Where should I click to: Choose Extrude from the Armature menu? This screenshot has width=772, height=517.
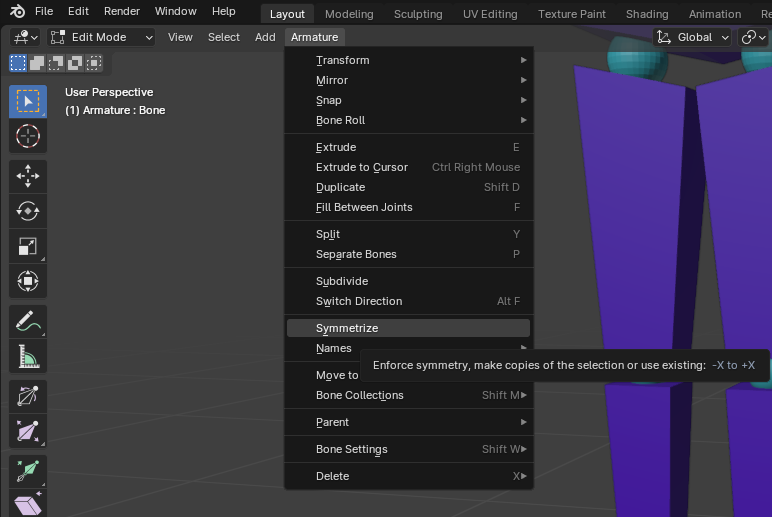409,147
